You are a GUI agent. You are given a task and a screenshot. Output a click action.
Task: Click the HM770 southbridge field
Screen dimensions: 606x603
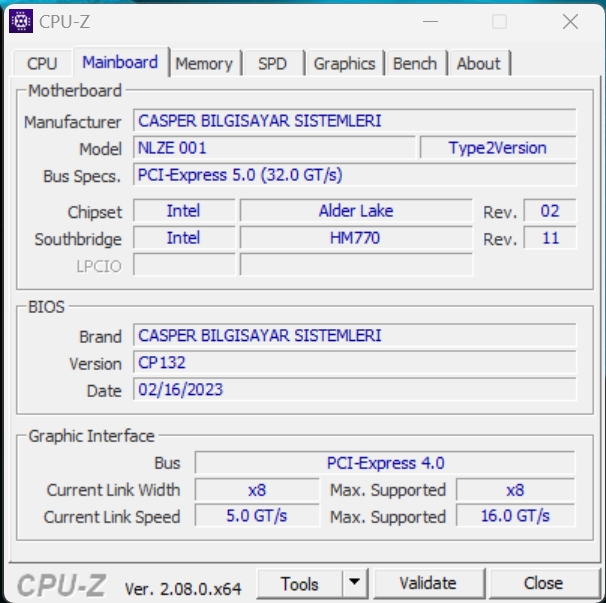[356, 238]
